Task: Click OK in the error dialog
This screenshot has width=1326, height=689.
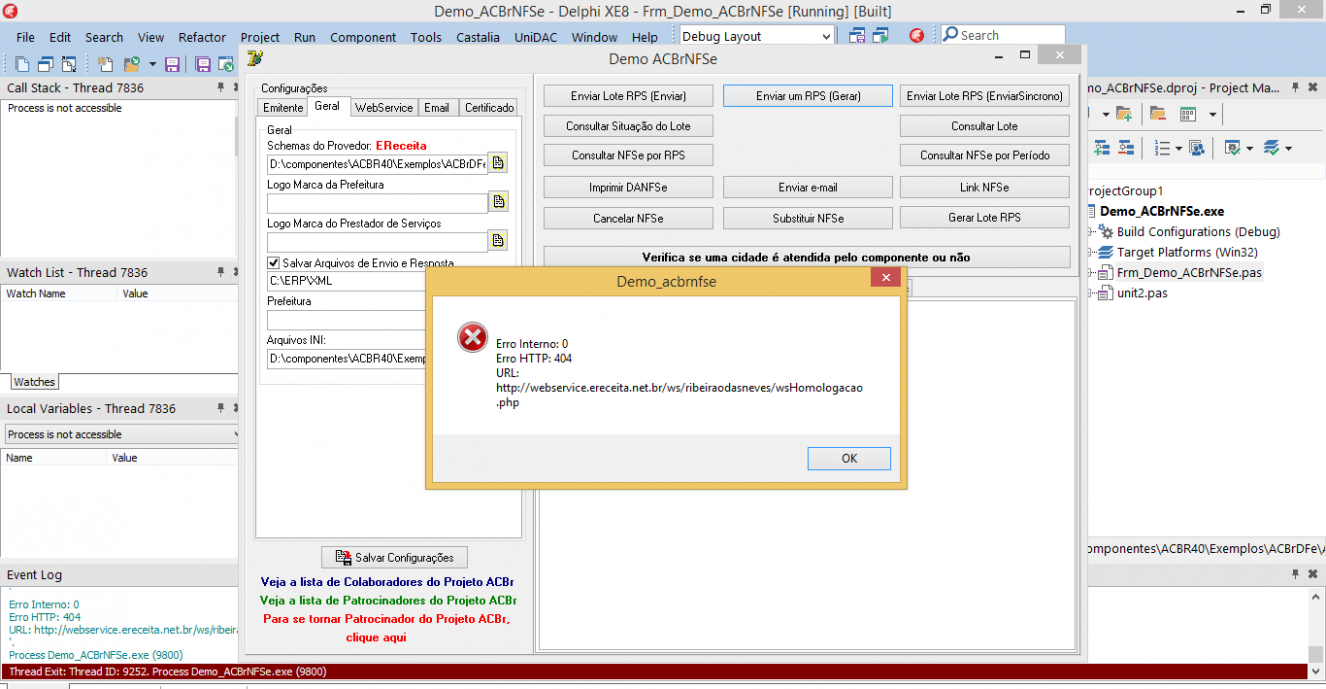Action: coord(849,458)
